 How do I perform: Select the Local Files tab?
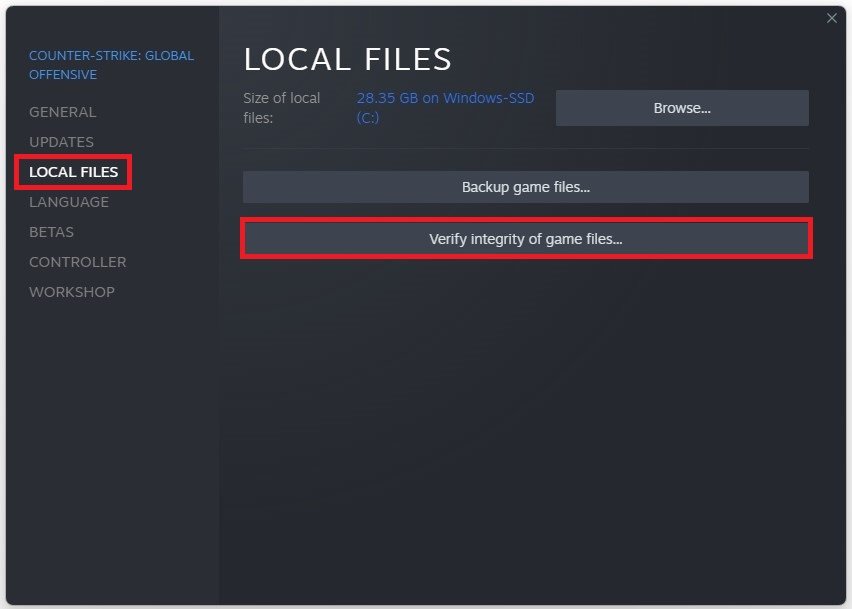[73, 172]
